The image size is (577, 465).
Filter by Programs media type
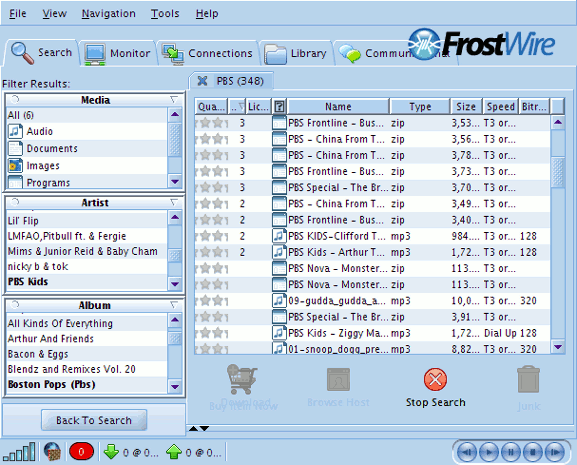87,182
